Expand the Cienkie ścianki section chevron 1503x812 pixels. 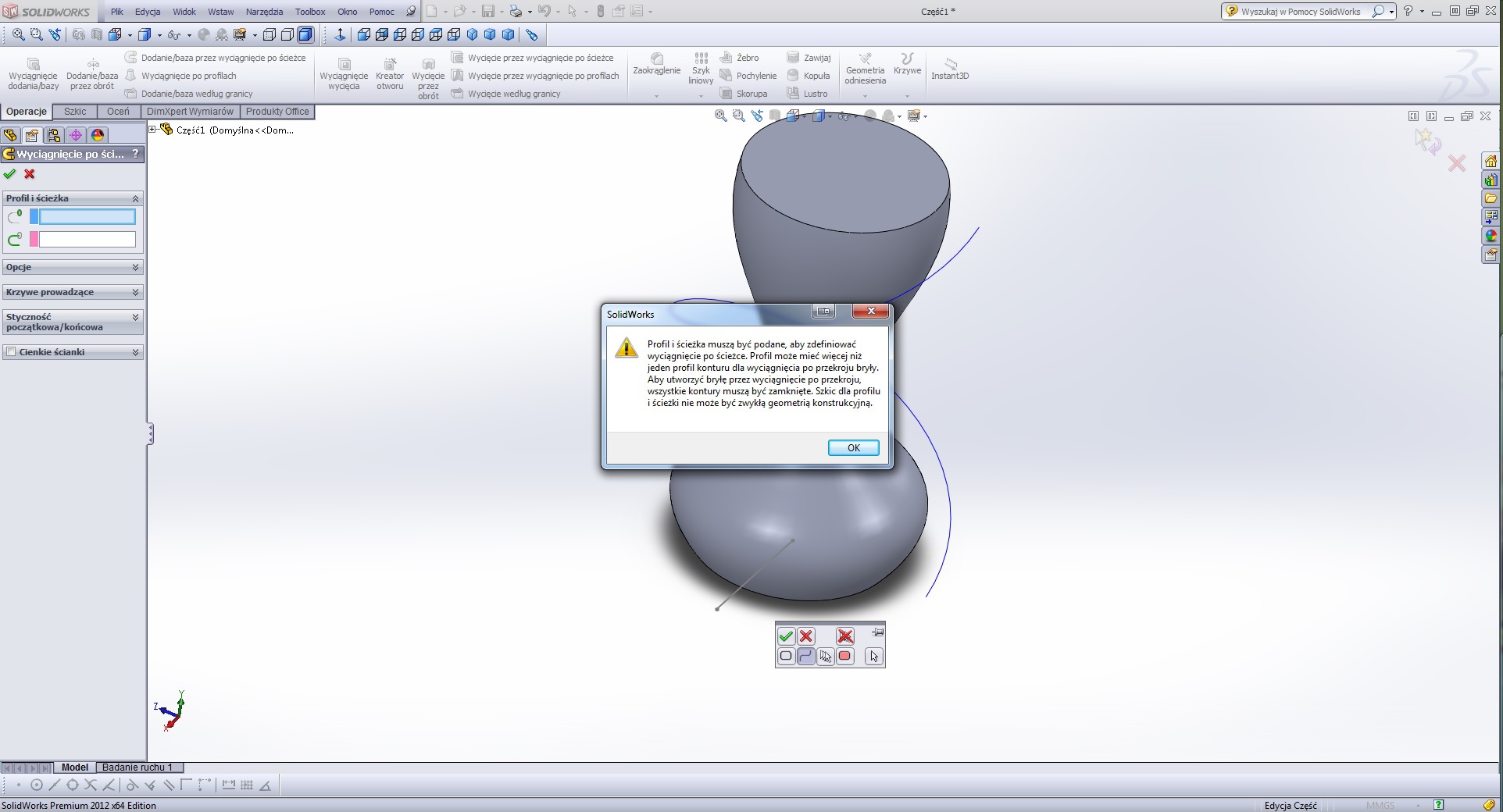tap(135, 352)
